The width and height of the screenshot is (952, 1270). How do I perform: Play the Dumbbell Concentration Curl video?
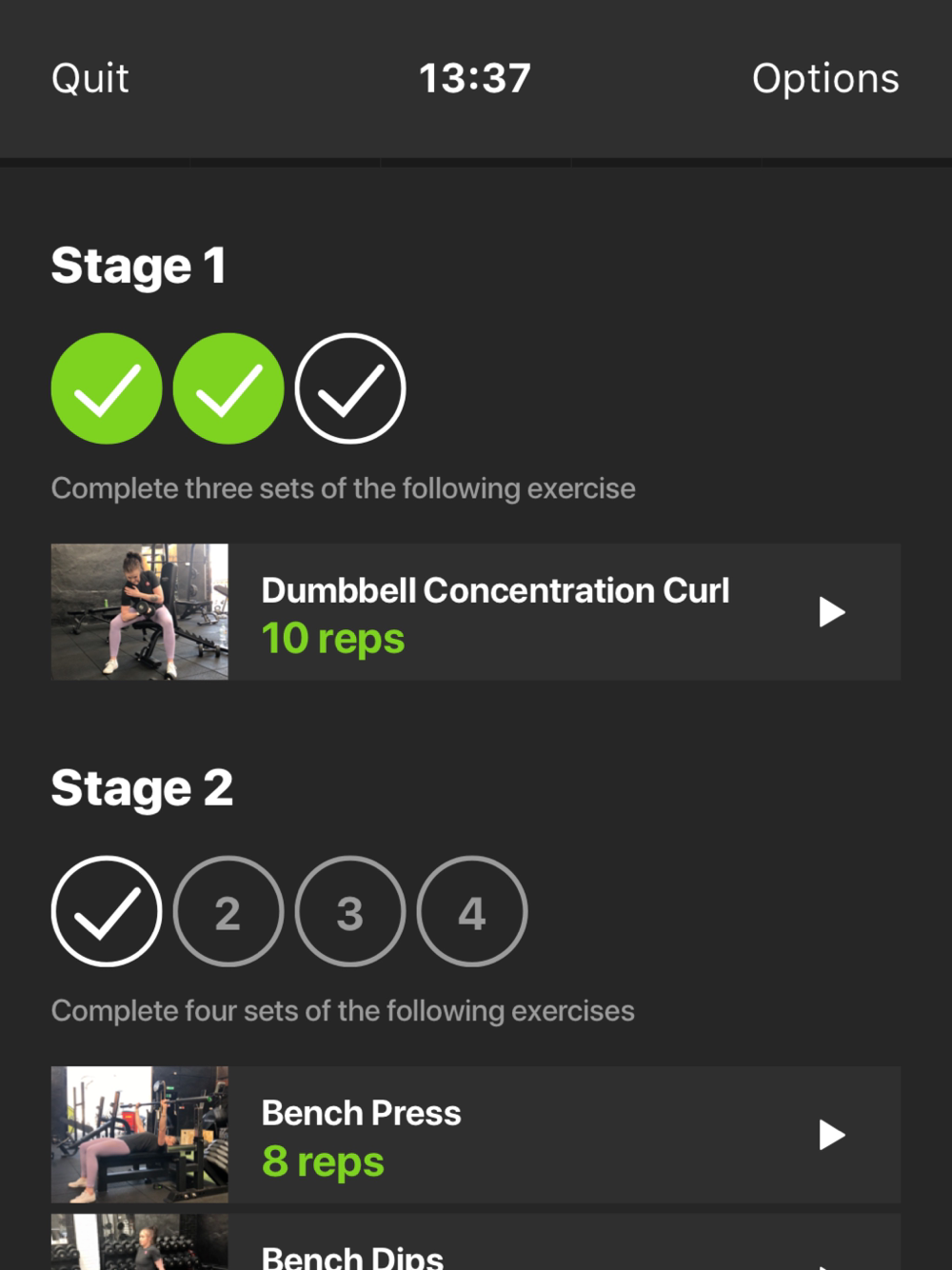pos(832,612)
